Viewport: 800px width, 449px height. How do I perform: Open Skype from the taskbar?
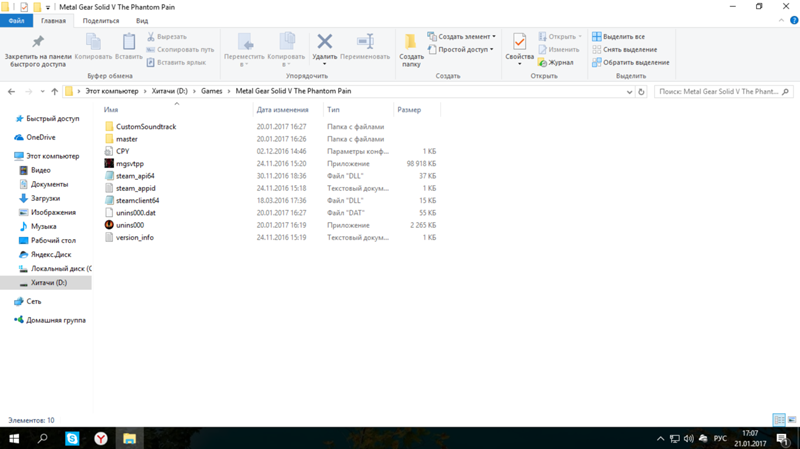(x=72, y=438)
